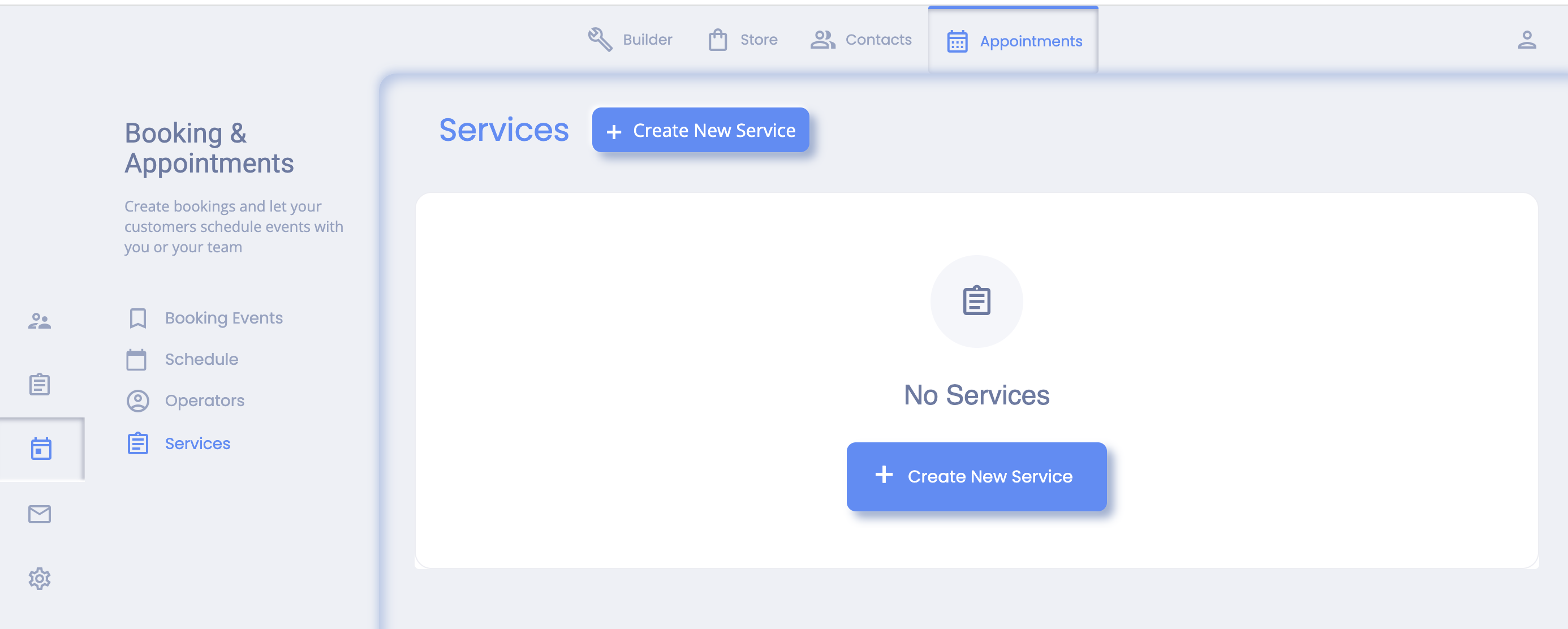Viewport: 1568px width, 629px height.
Task: Click the Appointments calendar icon in top nav
Action: tap(957, 41)
